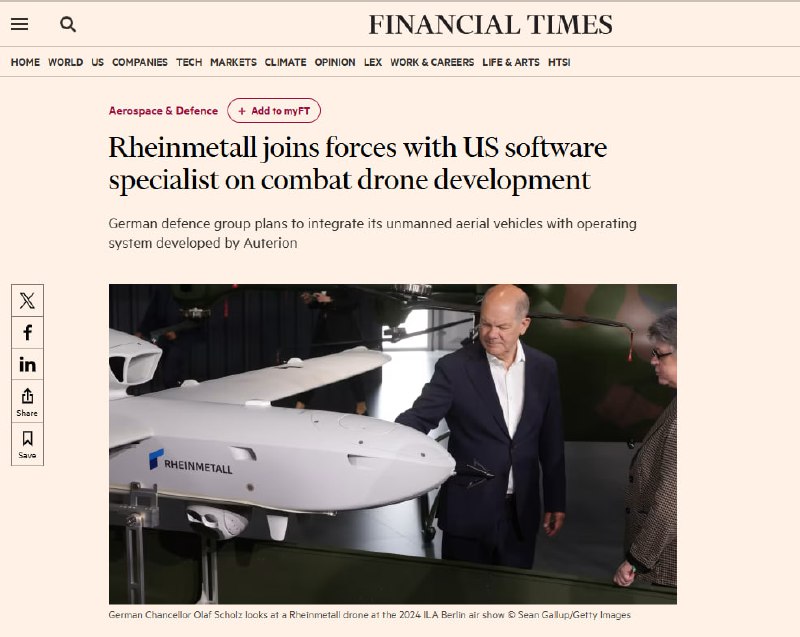Go to Work & Careers
Image resolution: width=800 pixels, height=637 pixels.
point(432,62)
